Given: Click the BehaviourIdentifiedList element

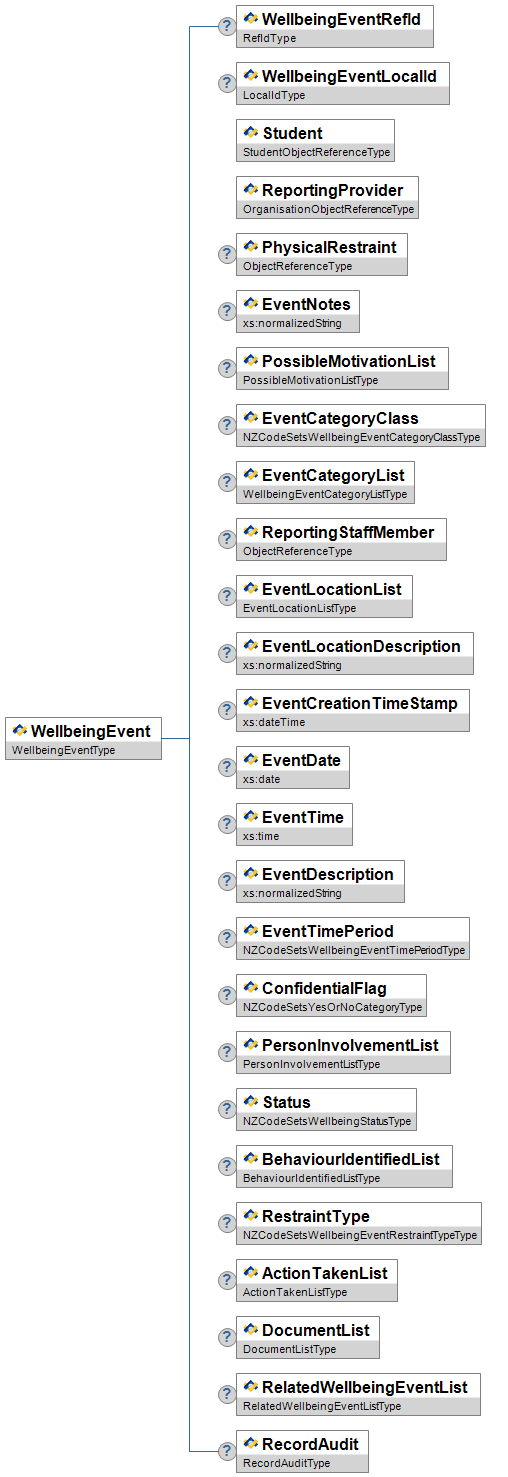Looking at the screenshot, I should click(344, 1166).
